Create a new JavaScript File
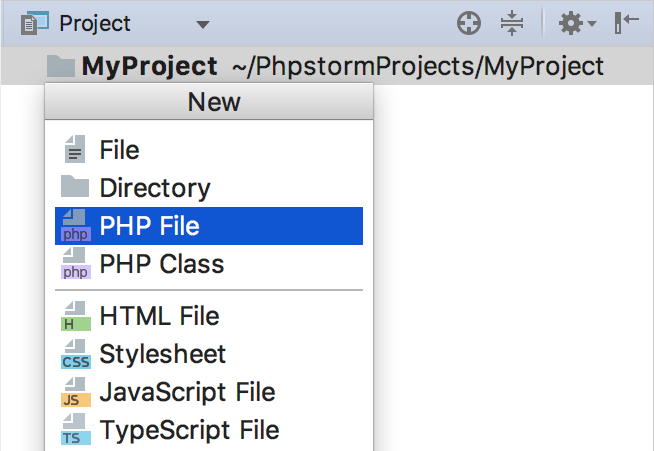 tap(209, 392)
